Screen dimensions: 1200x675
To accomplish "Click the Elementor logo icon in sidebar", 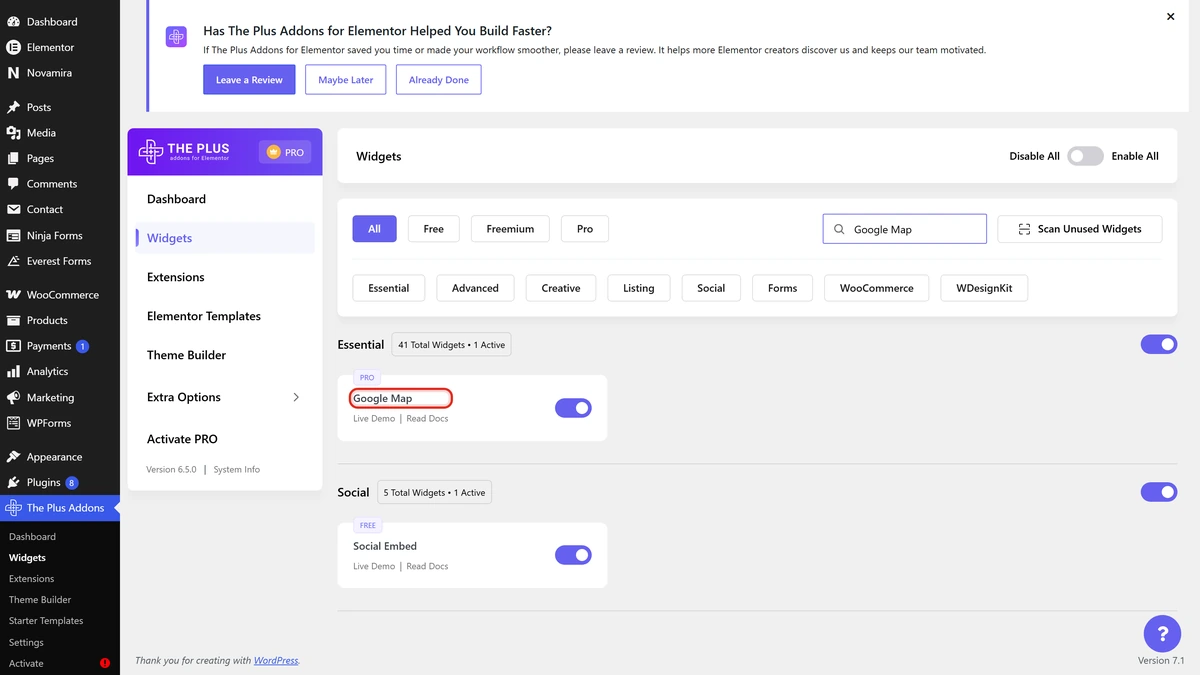I will (x=13, y=47).
